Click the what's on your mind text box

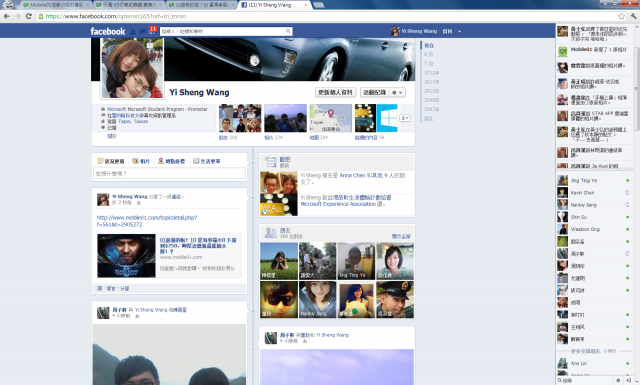(x=169, y=174)
